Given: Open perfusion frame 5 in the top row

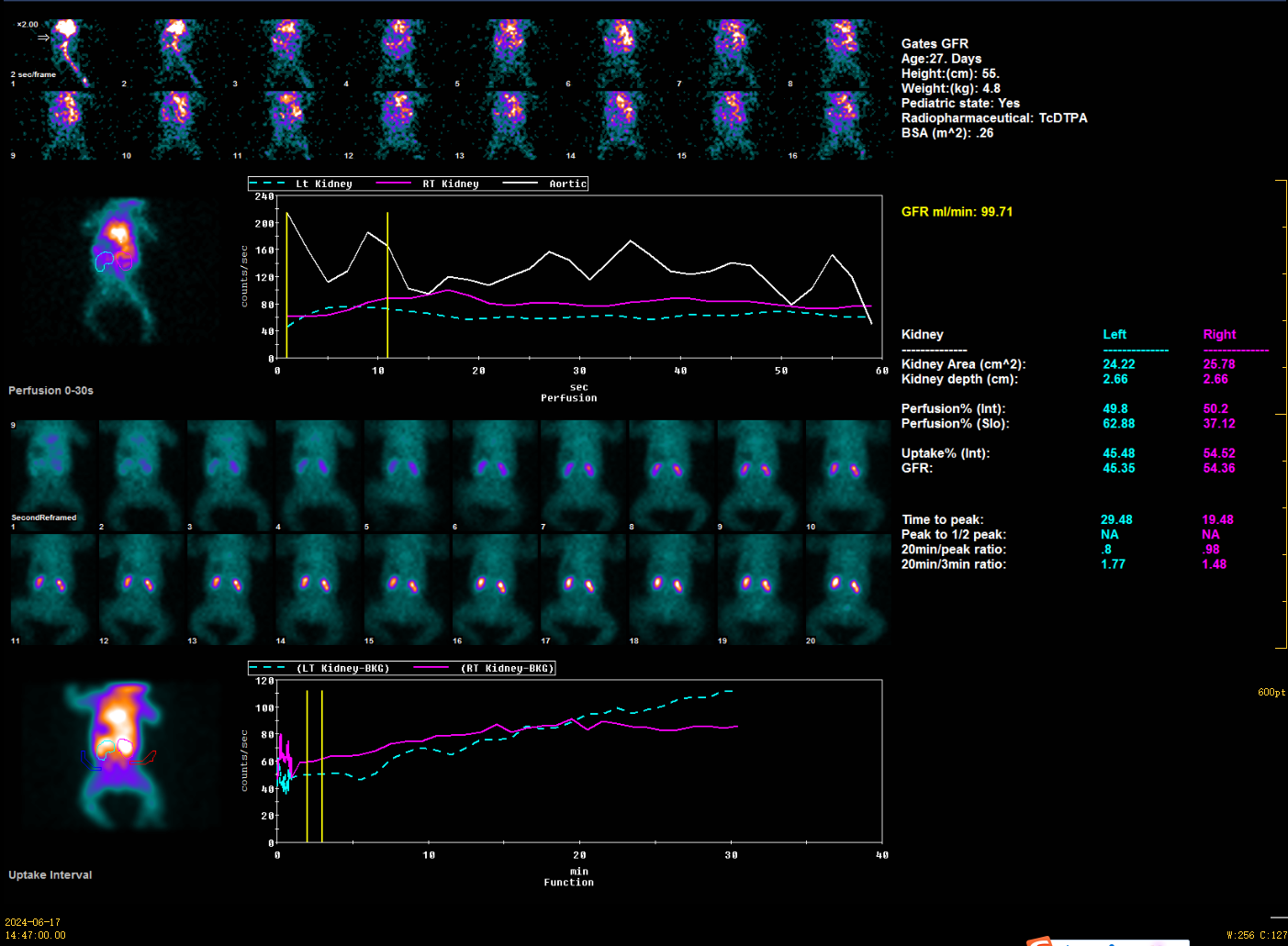Looking at the screenshot, I should pyautogui.click(x=508, y=53).
